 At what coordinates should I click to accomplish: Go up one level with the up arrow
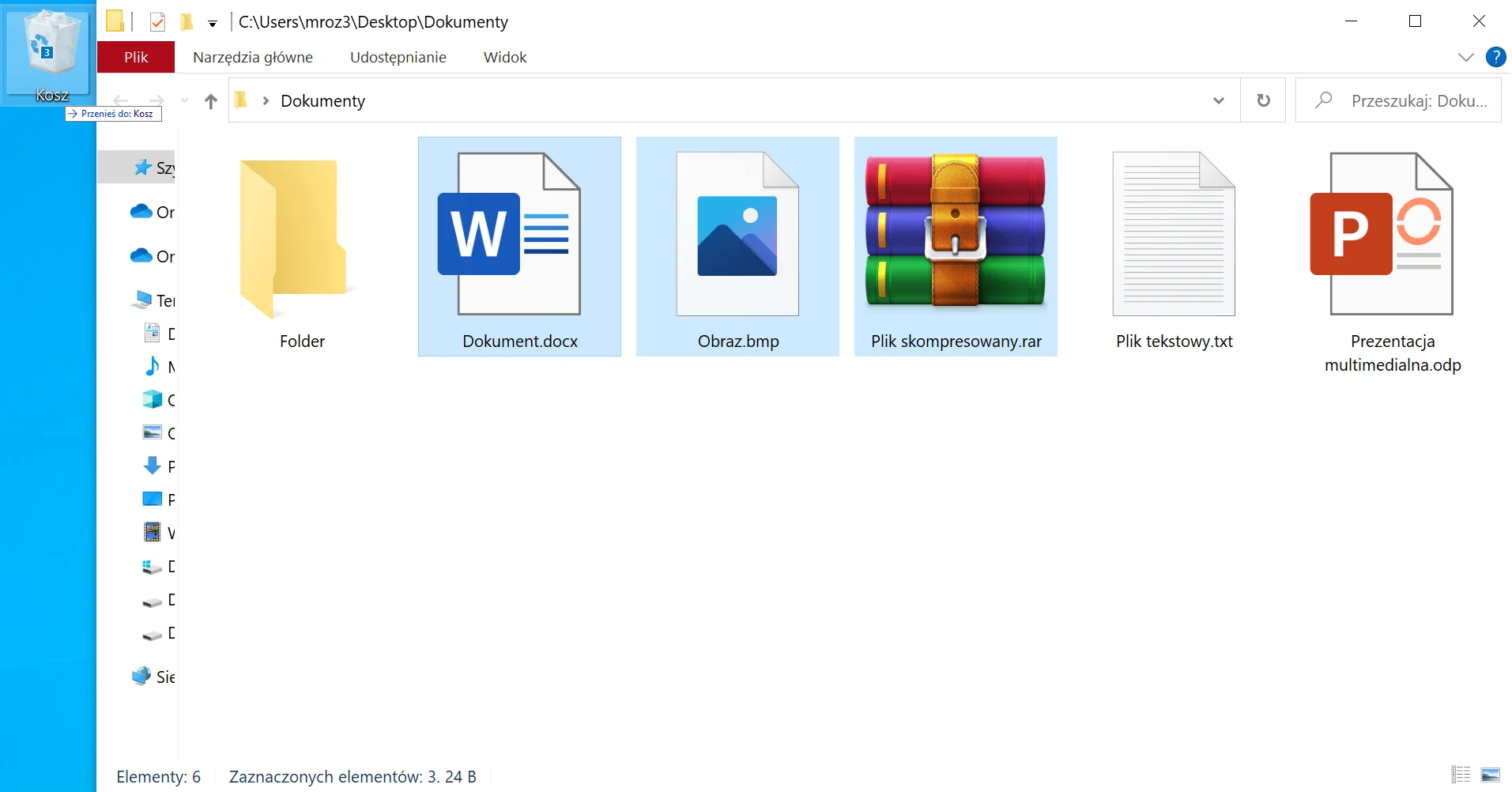pyautogui.click(x=210, y=101)
